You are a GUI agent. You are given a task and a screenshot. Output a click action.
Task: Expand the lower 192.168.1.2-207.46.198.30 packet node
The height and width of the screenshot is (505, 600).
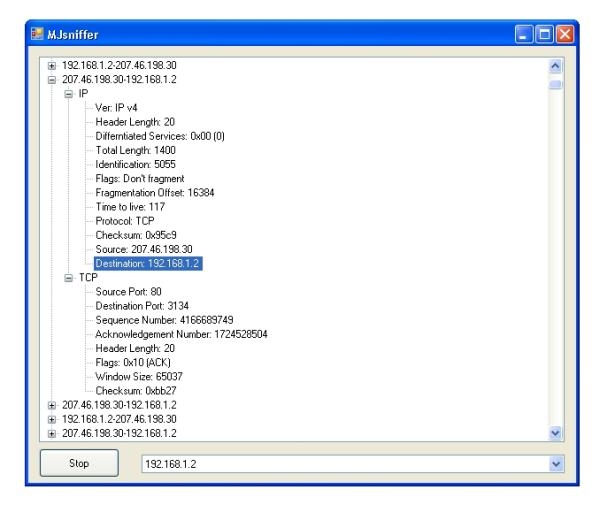point(52,419)
